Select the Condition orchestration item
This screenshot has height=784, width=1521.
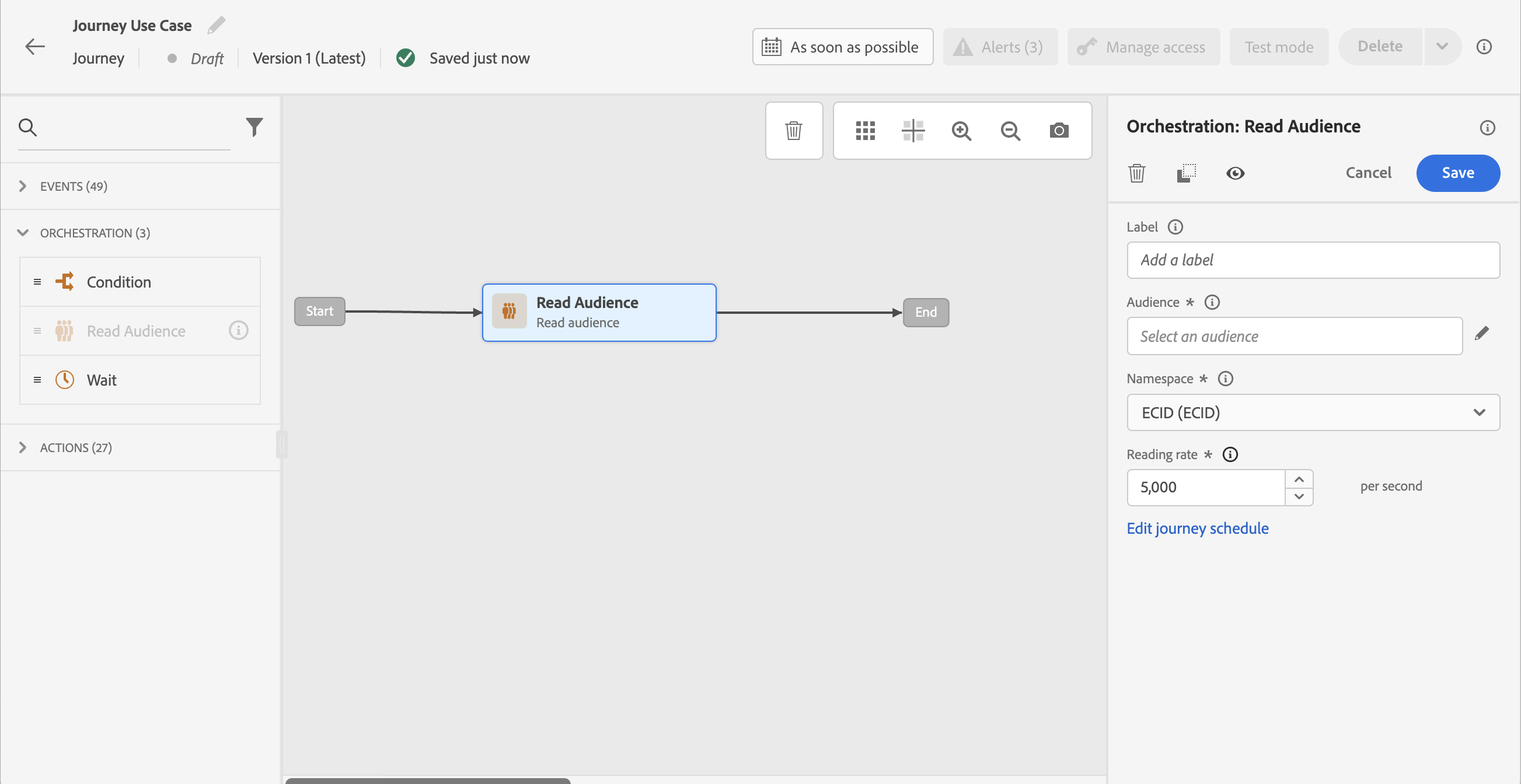(118, 282)
